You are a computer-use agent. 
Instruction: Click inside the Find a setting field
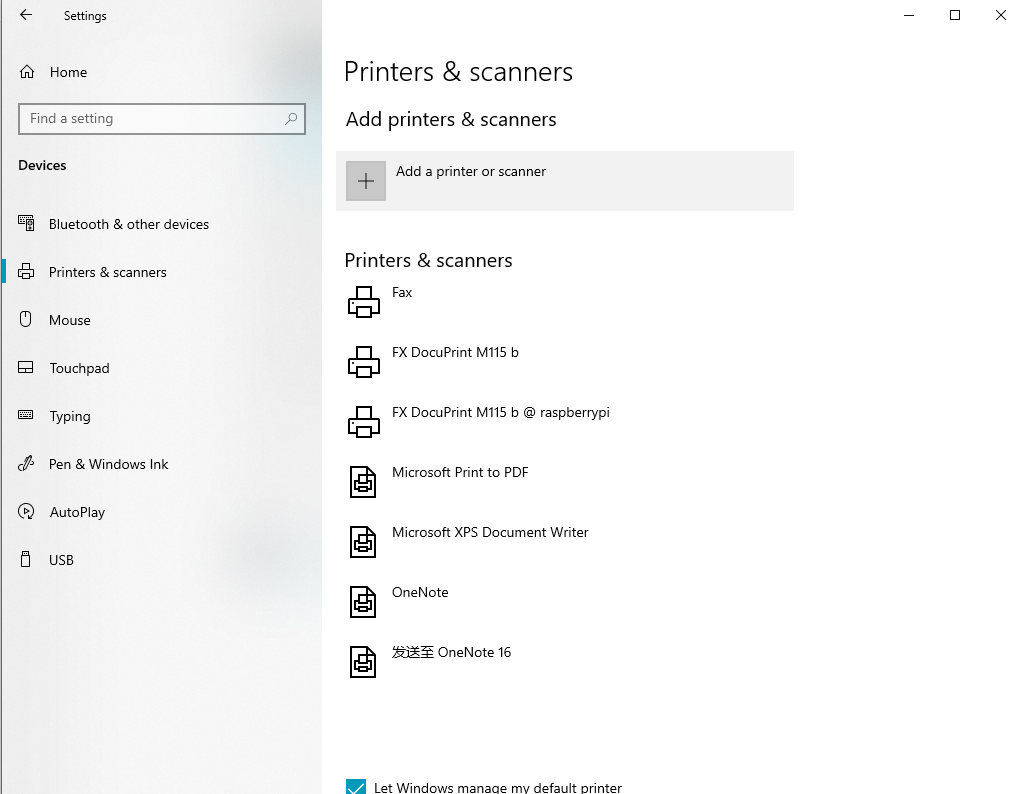(x=162, y=119)
